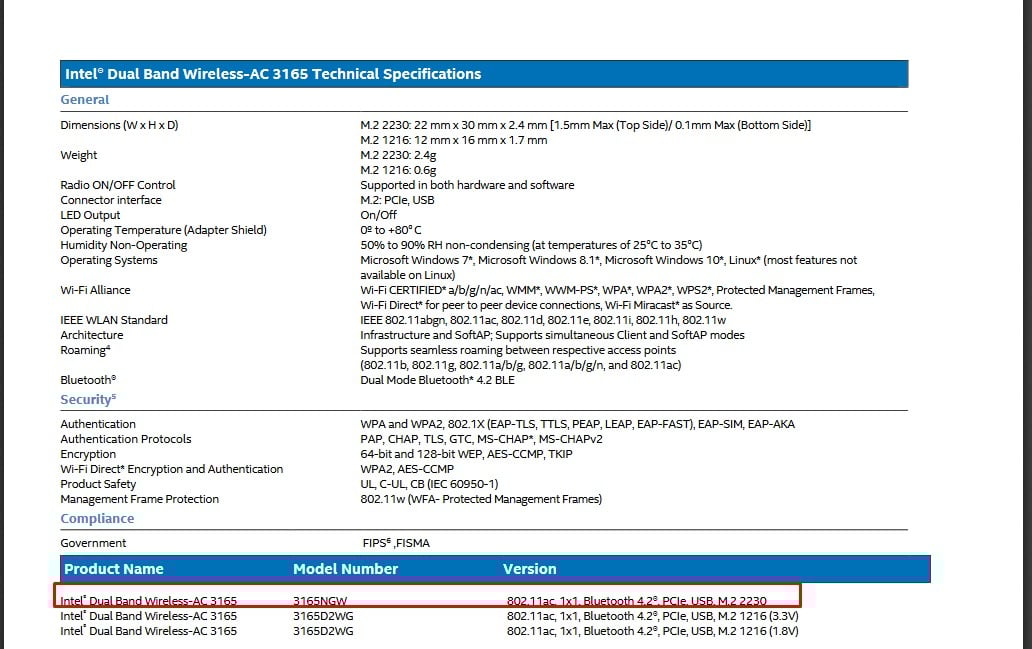Select "Supports seamless roaming between respective access points"
1032x649 pixels.
pyautogui.click(x=518, y=350)
